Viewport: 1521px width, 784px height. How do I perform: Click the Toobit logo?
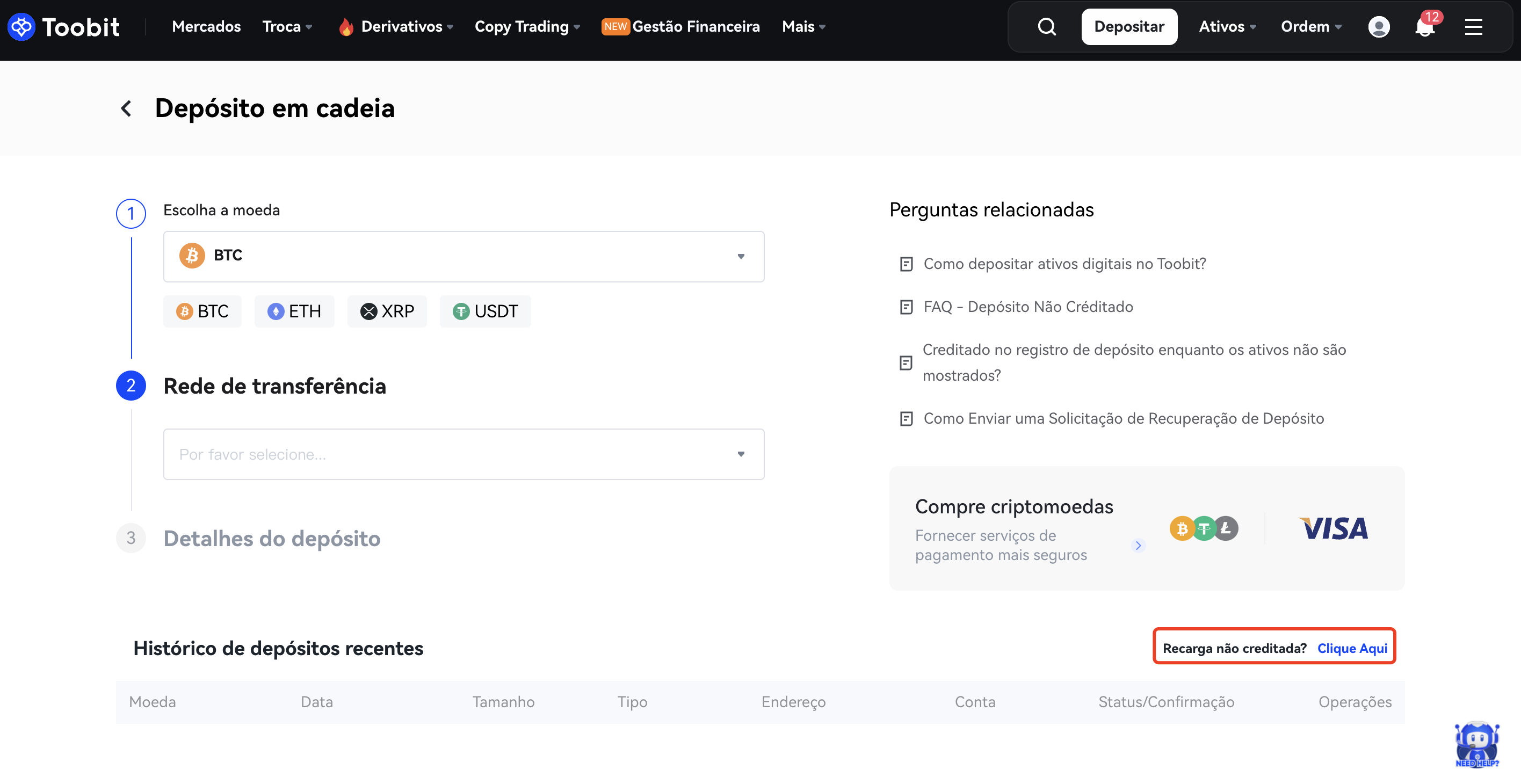tap(63, 26)
